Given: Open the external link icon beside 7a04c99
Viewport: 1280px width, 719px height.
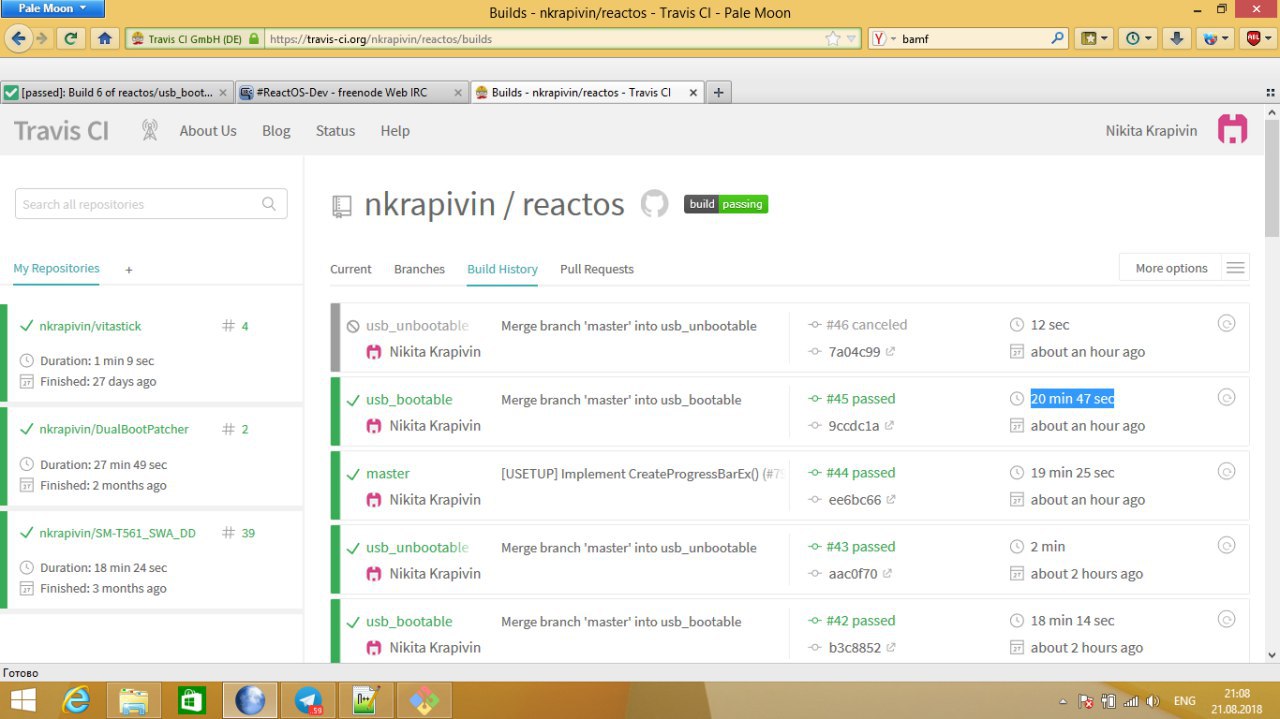Looking at the screenshot, I should coord(890,352).
